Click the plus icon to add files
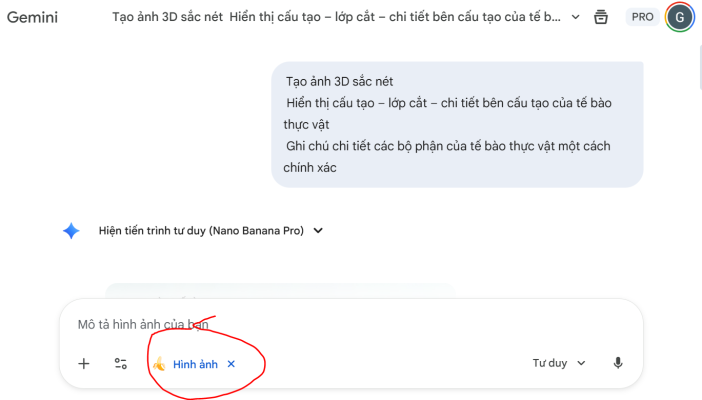 click(84, 364)
